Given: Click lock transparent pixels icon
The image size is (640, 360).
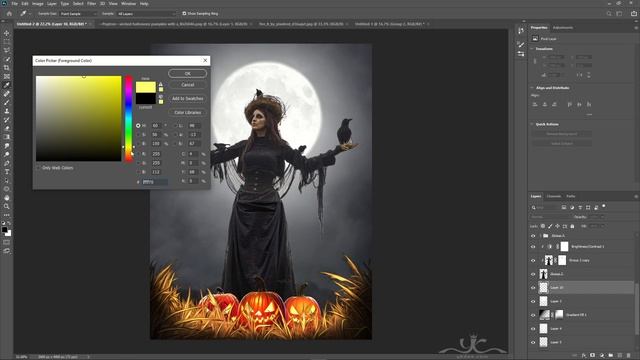Looking at the screenshot, I should pos(543,226).
